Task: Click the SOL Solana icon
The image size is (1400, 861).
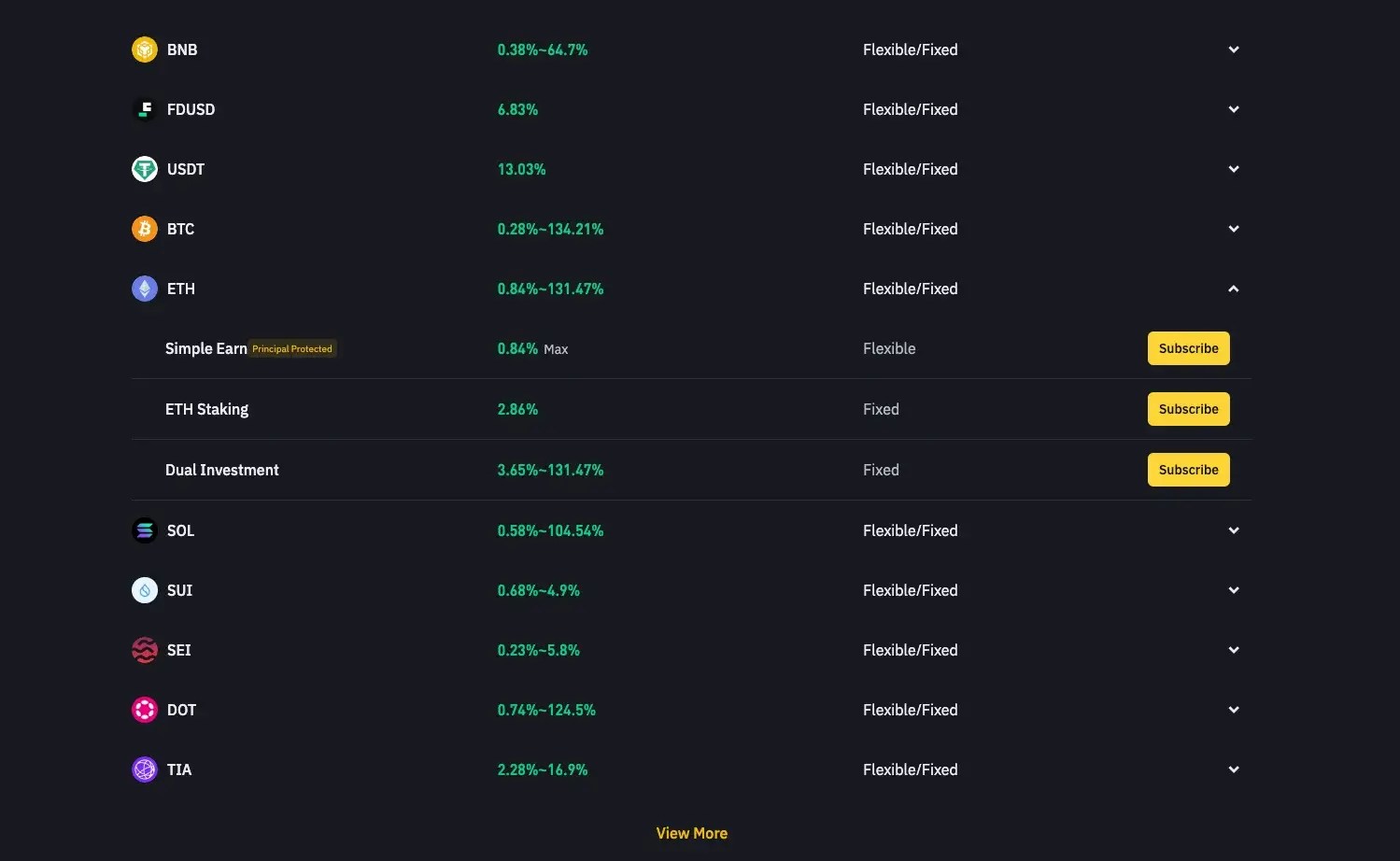Action: point(144,529)
